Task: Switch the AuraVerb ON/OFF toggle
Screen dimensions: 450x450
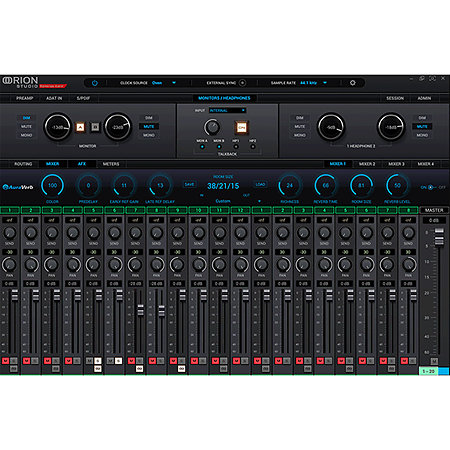Action: point(431,187)
